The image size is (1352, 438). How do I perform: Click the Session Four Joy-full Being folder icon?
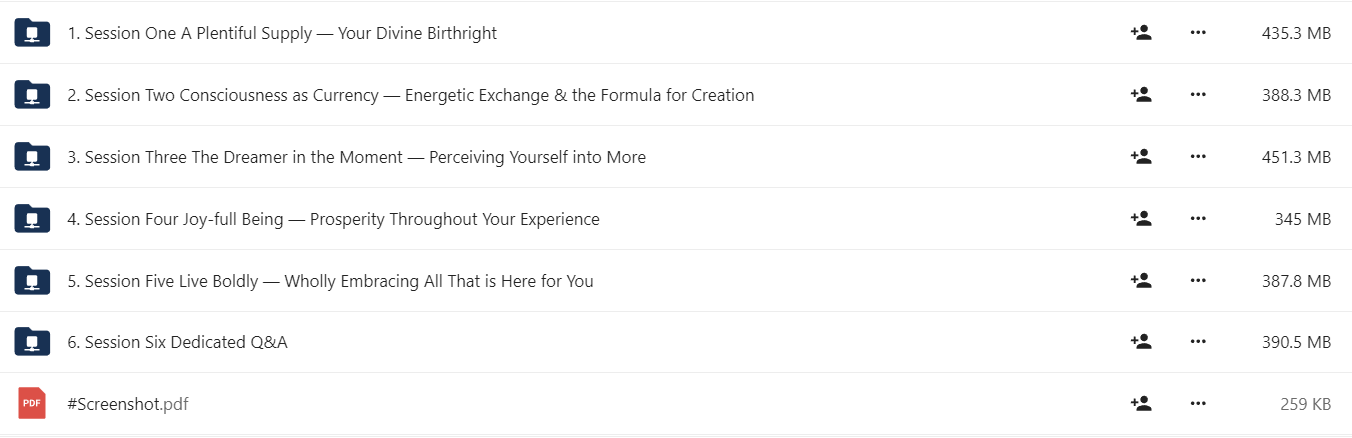(x=32, y=219)
